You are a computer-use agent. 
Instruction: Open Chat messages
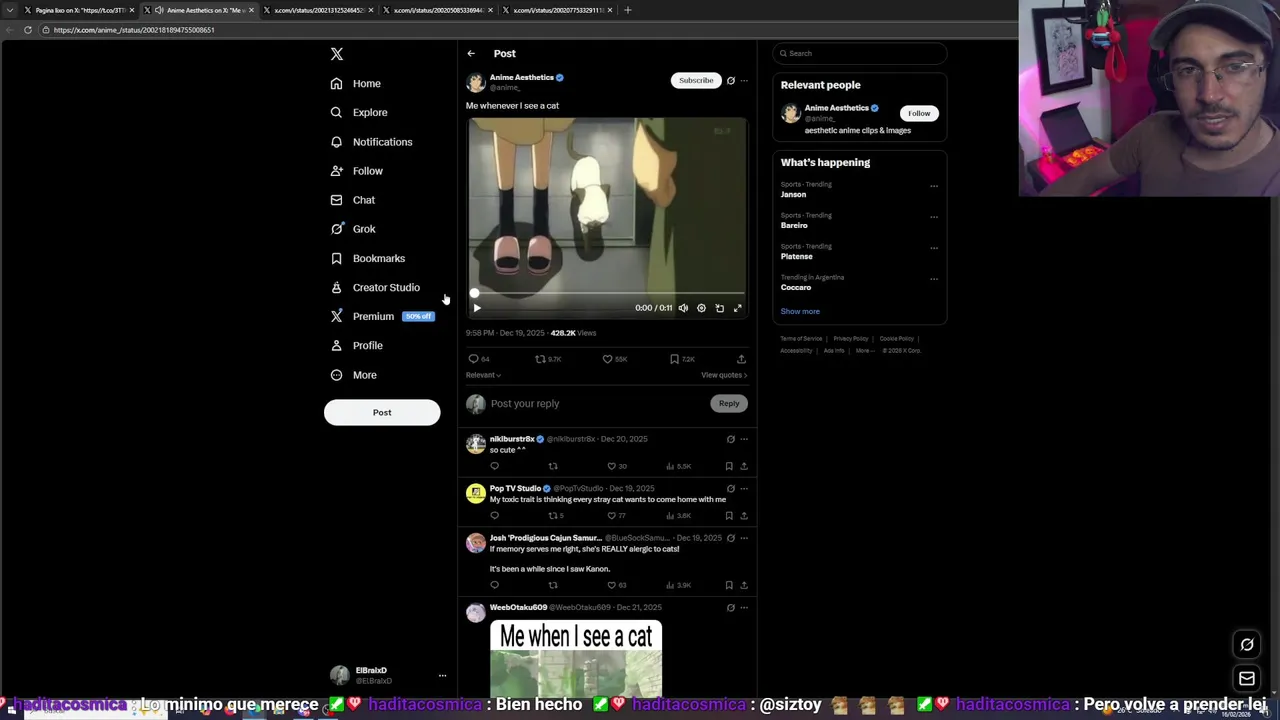pos(353,200)
